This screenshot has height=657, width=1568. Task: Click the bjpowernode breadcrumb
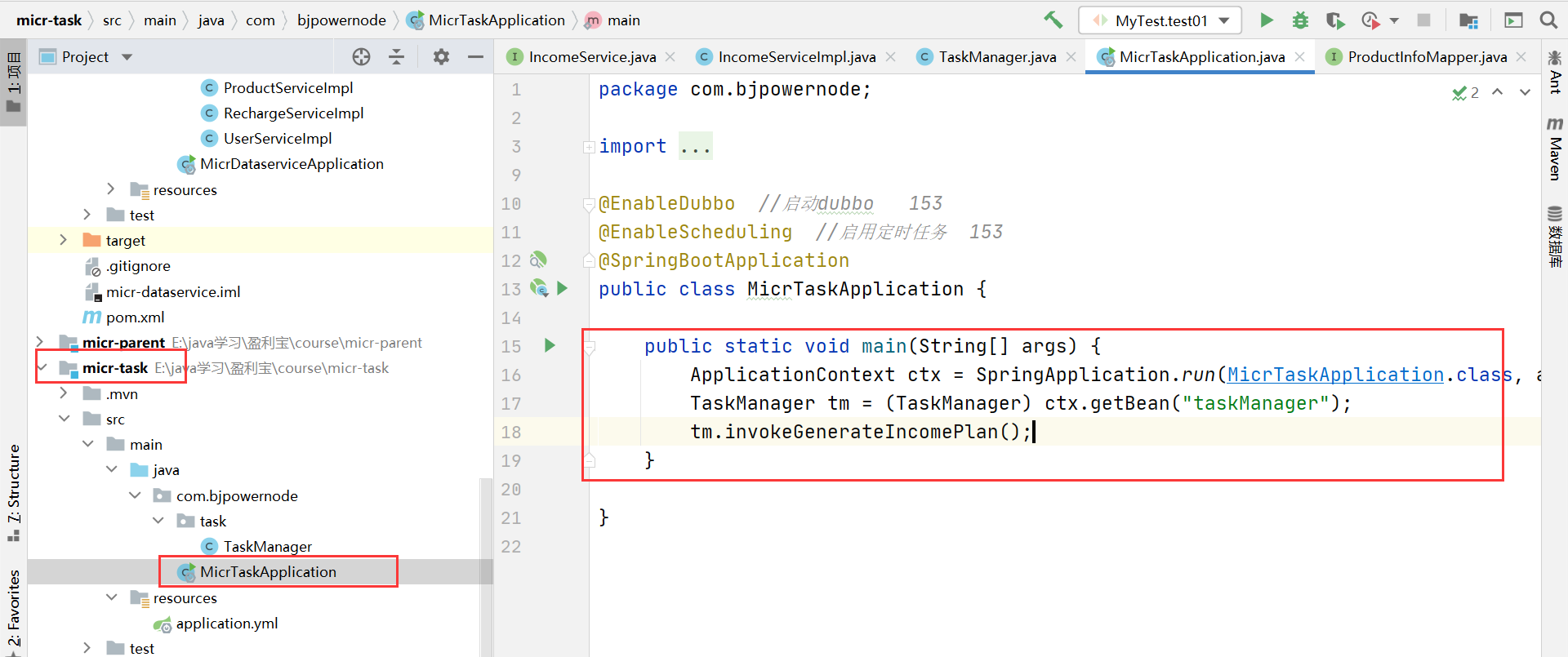tap(341, 20)
